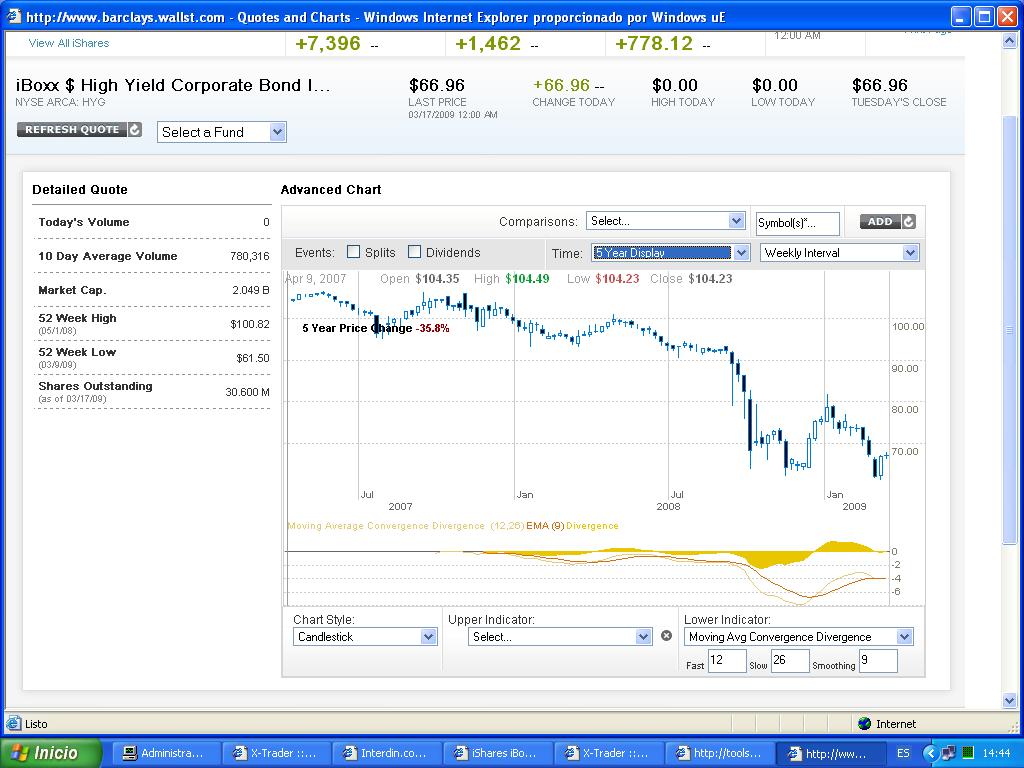Click the 52 Week Low row
Screen dimensions: 1024x768
153,358
